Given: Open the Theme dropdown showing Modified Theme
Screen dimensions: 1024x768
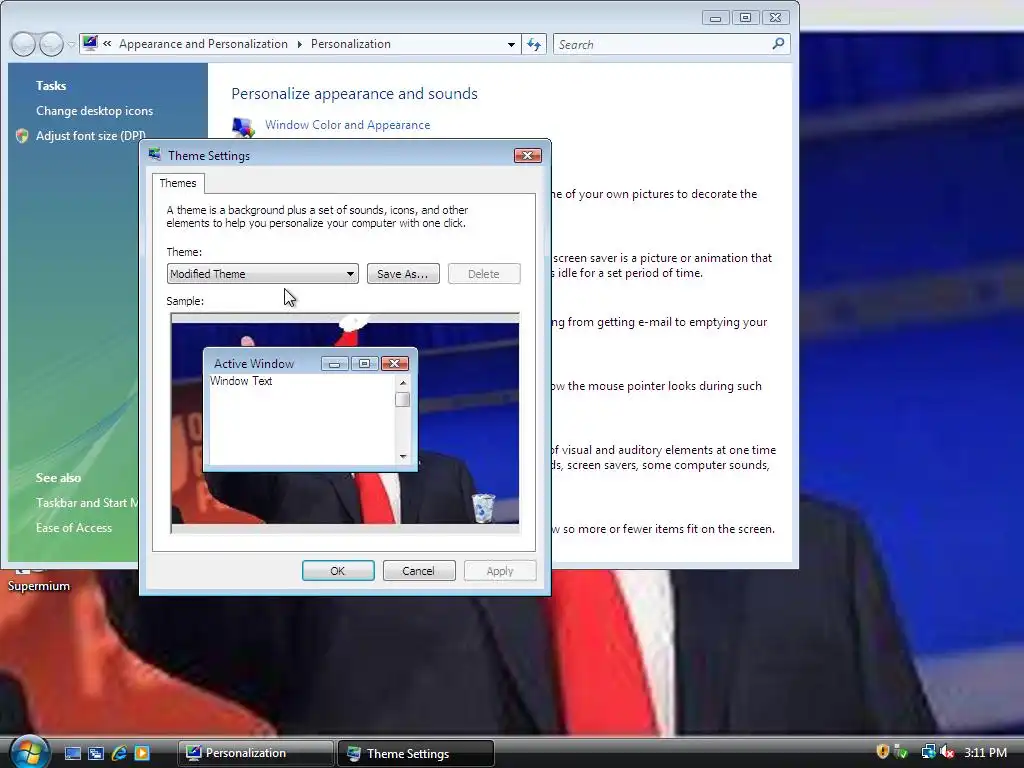Looking at the screenshot, I should pyautogui.click(x=263, y=274).
